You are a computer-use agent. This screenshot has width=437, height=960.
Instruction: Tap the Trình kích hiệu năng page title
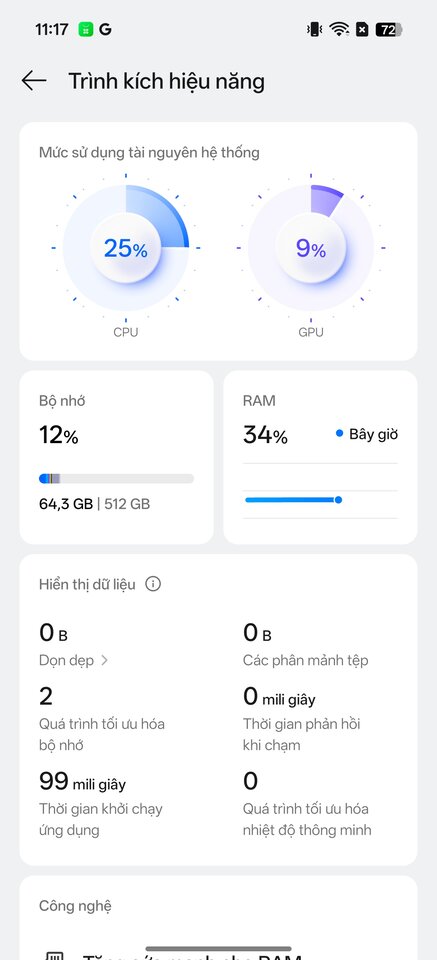coord(166,81)
